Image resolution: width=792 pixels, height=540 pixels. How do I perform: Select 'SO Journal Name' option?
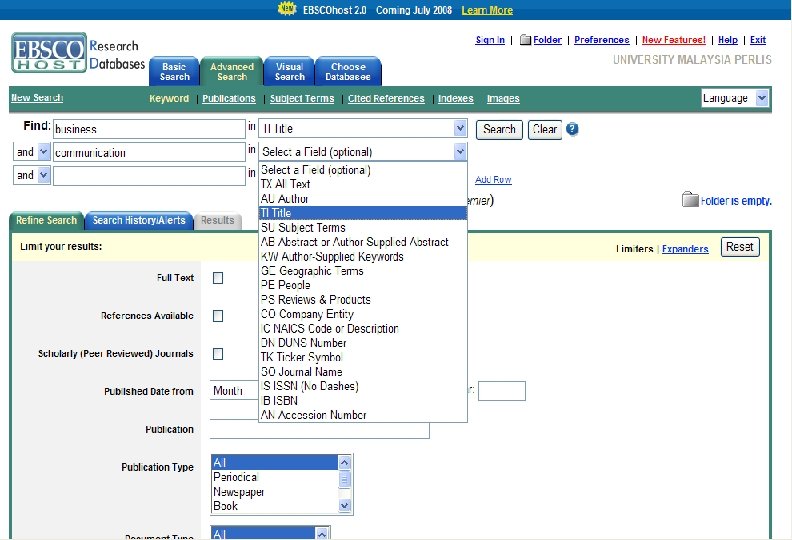pyautogui.click(x=362, y=371)
